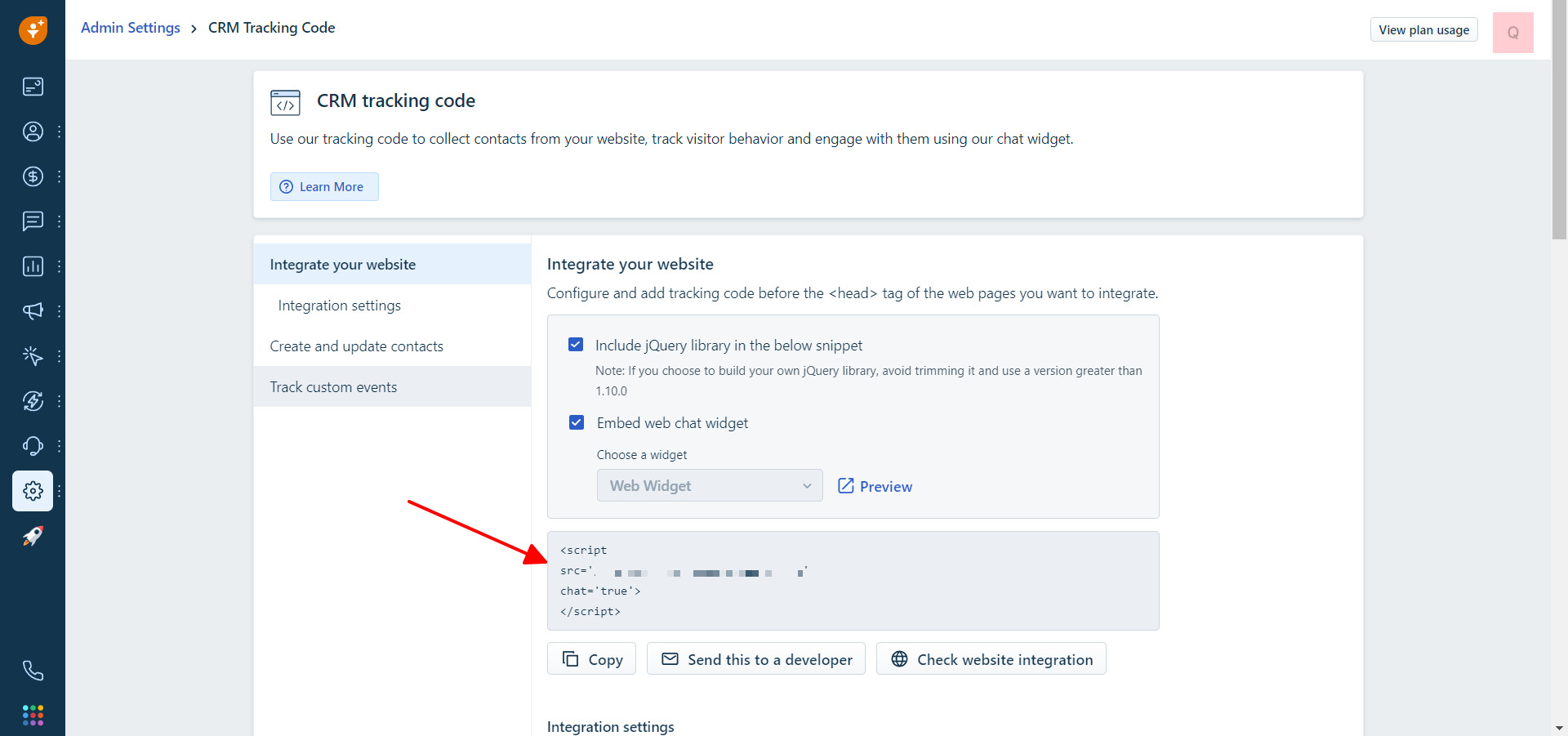Viewport: 1568px width, 736px height.
Task: Open the Freshworks logo home icon
Action: (33, 30)
